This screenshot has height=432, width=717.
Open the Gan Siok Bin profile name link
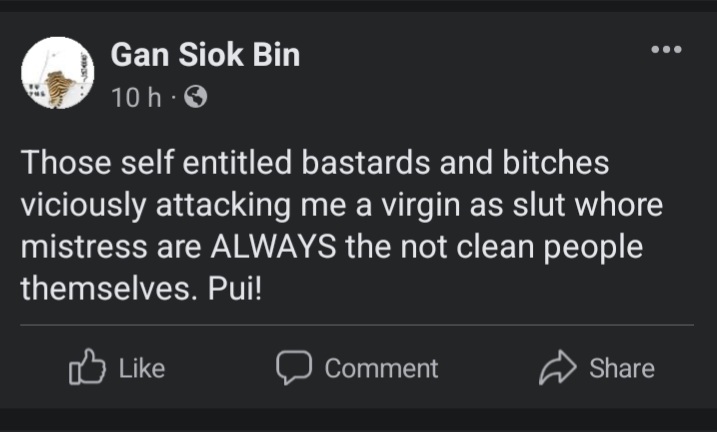click(205, 55)
